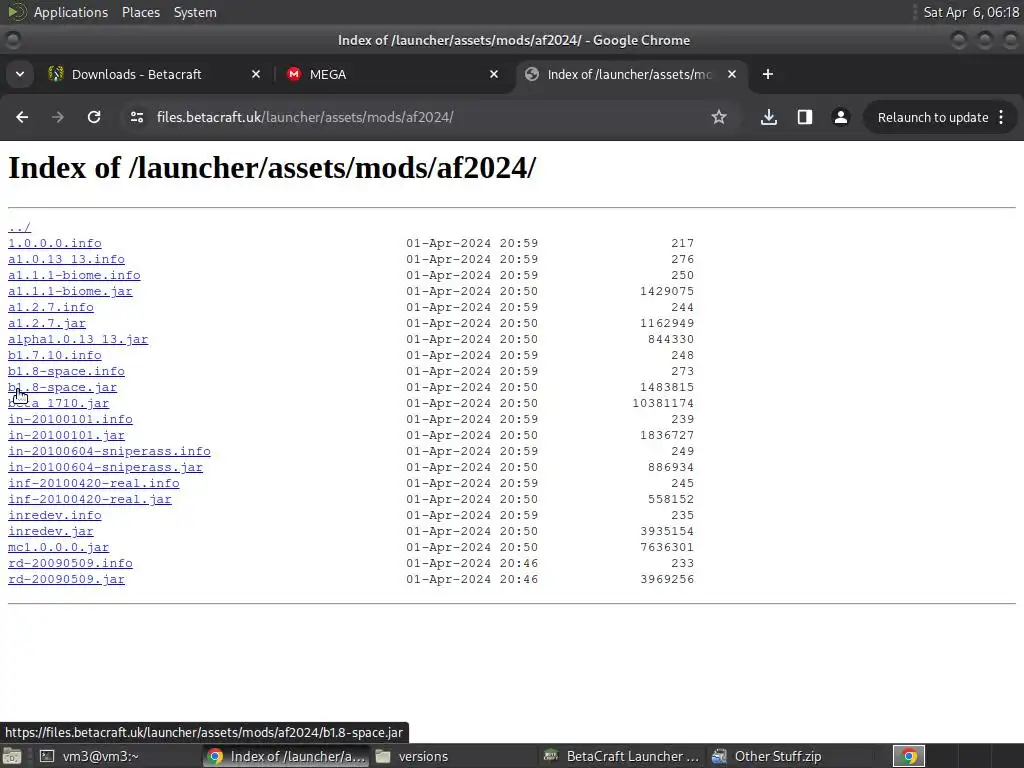Screen dimensions: 1024x768
Task: Reload the current page
Action: [x=94, y=117]
